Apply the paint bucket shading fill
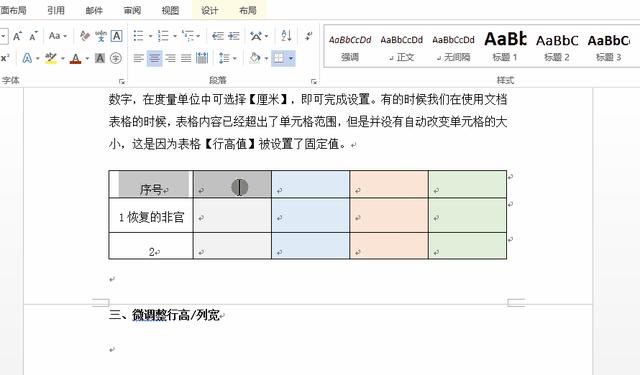This screenshot has width=640, height=375. click(255, 58)
